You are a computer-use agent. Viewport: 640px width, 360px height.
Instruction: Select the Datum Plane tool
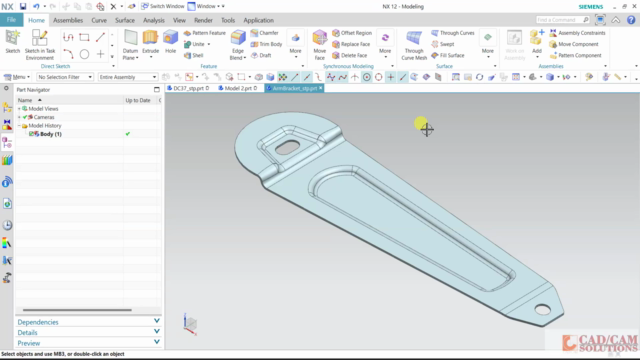[131, 45]
